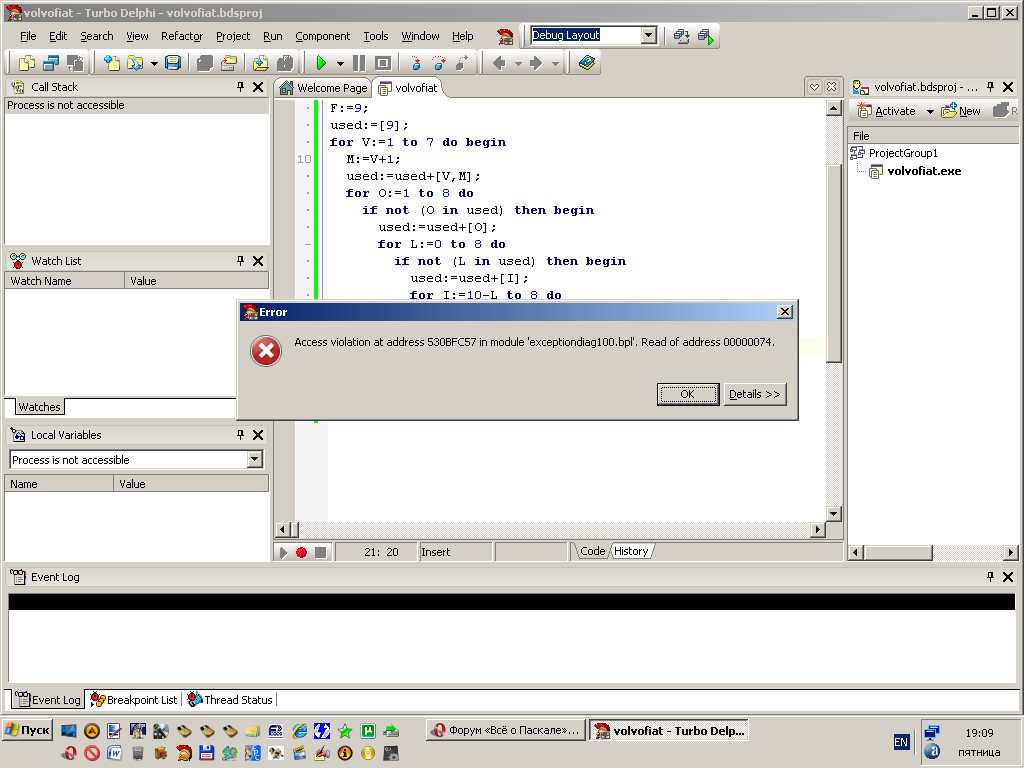The width and height of the screenshot is (1024, 768).
Task: Open the Debug Layout dropdown
Action: 648,36
